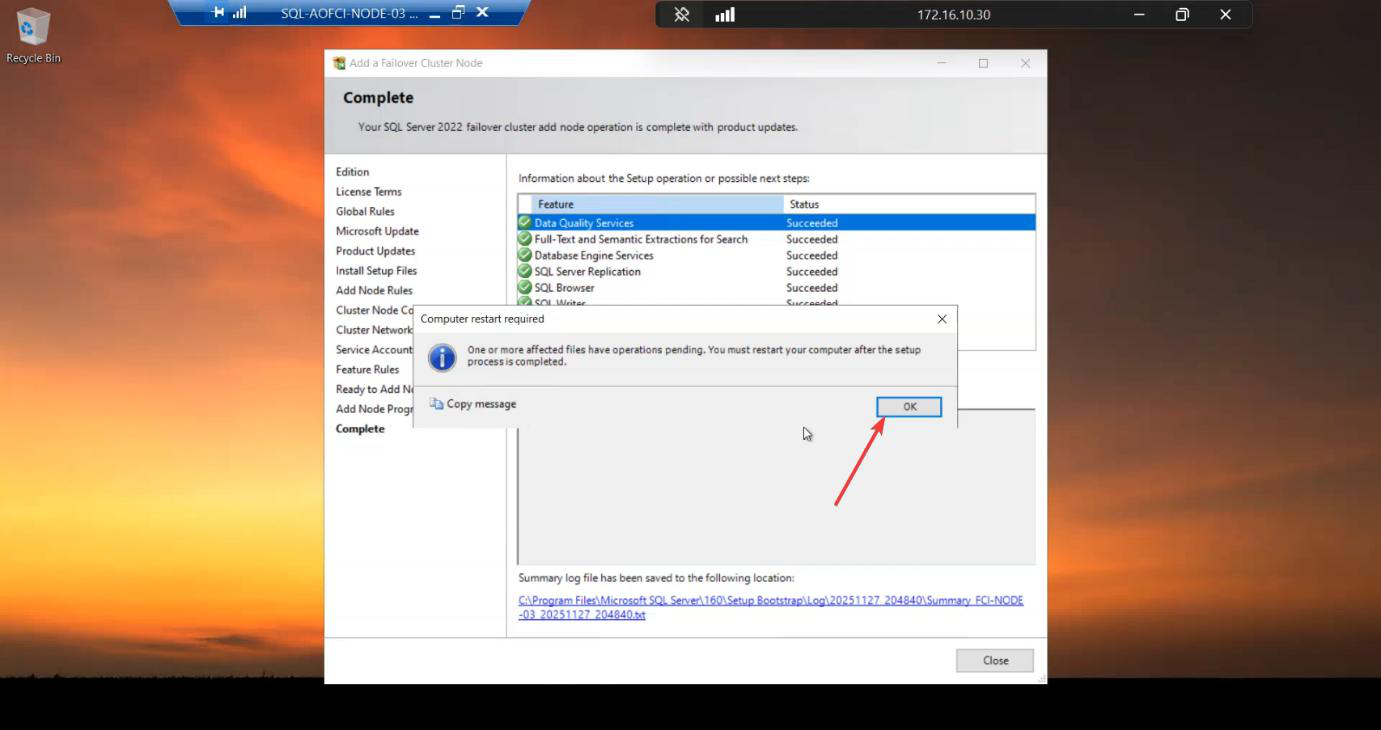Select the Data Quality Services row
1381x730 pixels.
point(776,223)
